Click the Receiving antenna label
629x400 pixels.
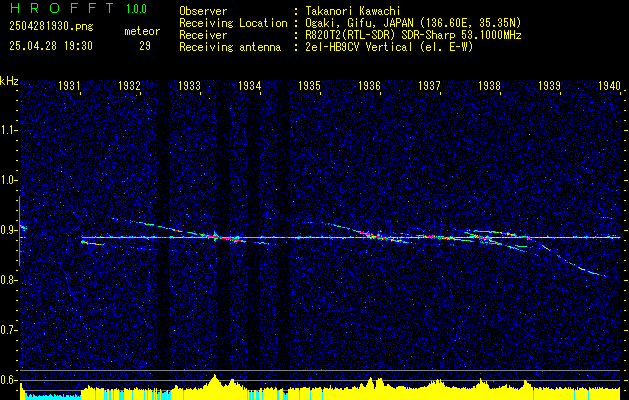click(x=230, y=47)
